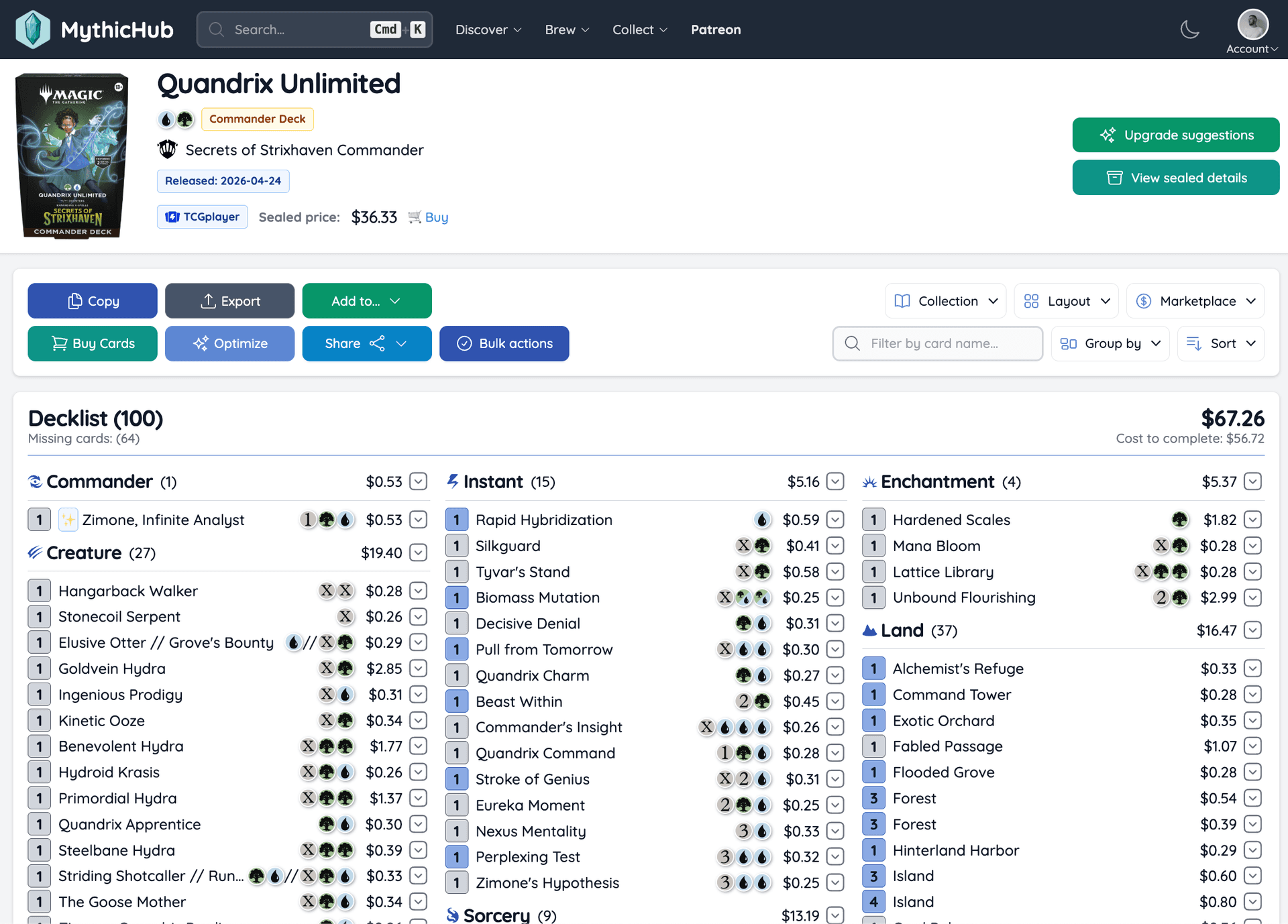Viewport: 1288px width, 924px height.
Task: Open the Collection dropdown
Action: click(946, 301)
